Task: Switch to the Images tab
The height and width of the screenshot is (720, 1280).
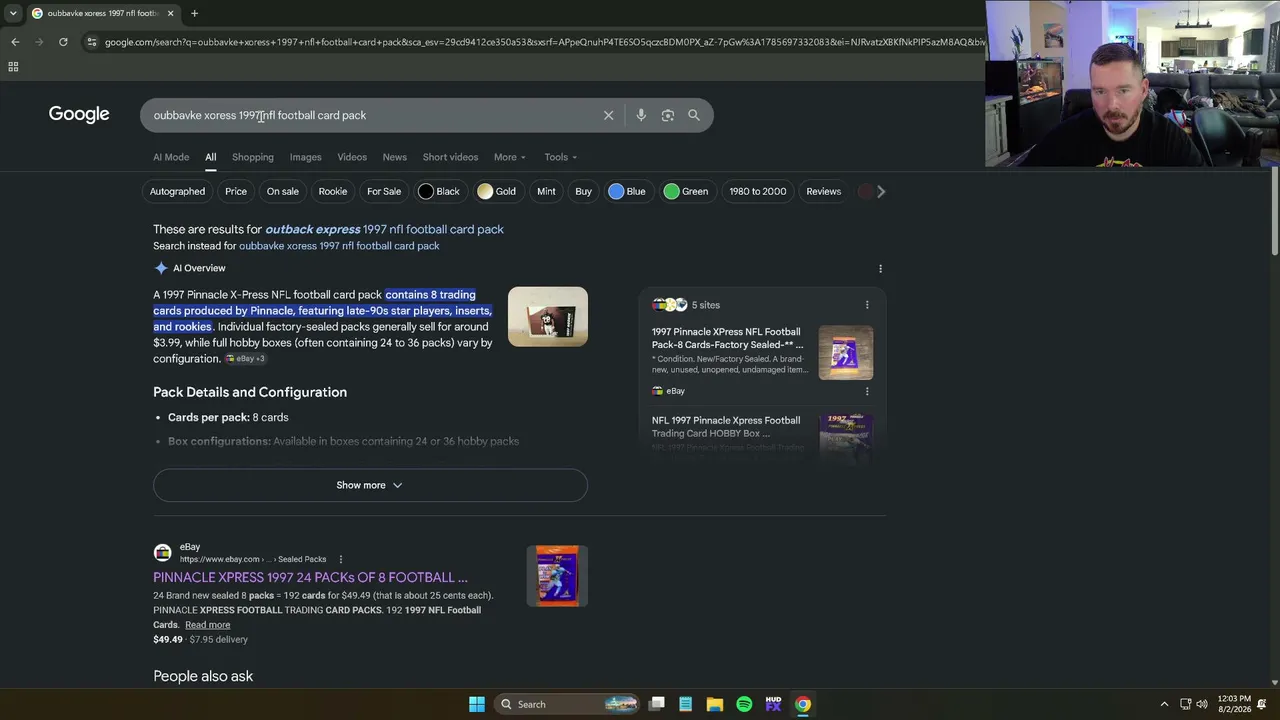Action: point(306,157)
